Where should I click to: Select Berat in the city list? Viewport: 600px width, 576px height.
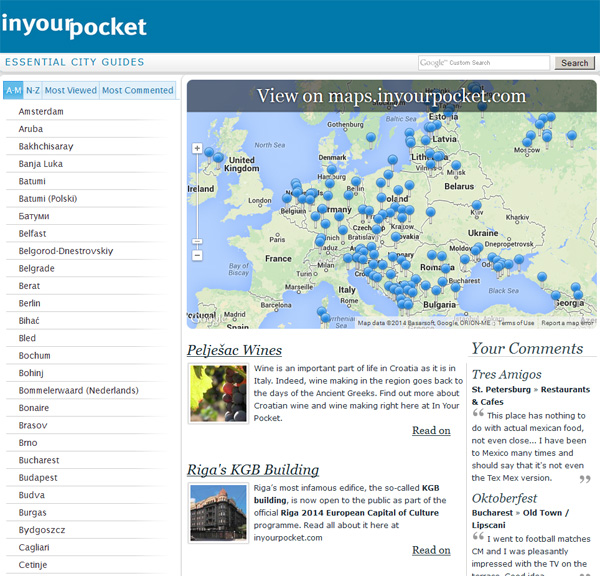coord(29,286)
